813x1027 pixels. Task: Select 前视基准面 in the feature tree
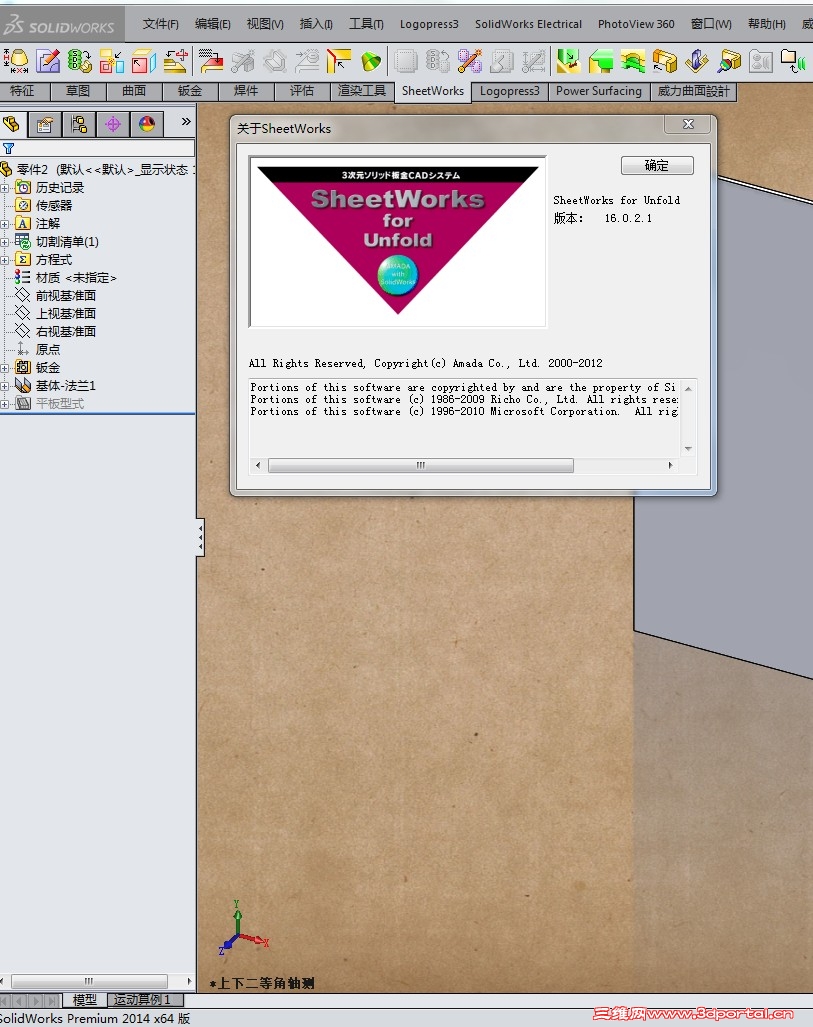[x=66, y=296]
